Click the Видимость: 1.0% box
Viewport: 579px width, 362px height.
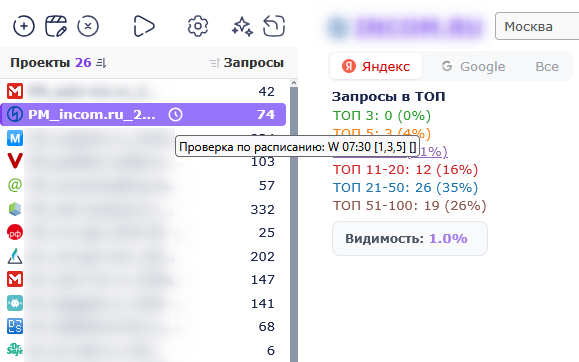coord(410,239)
